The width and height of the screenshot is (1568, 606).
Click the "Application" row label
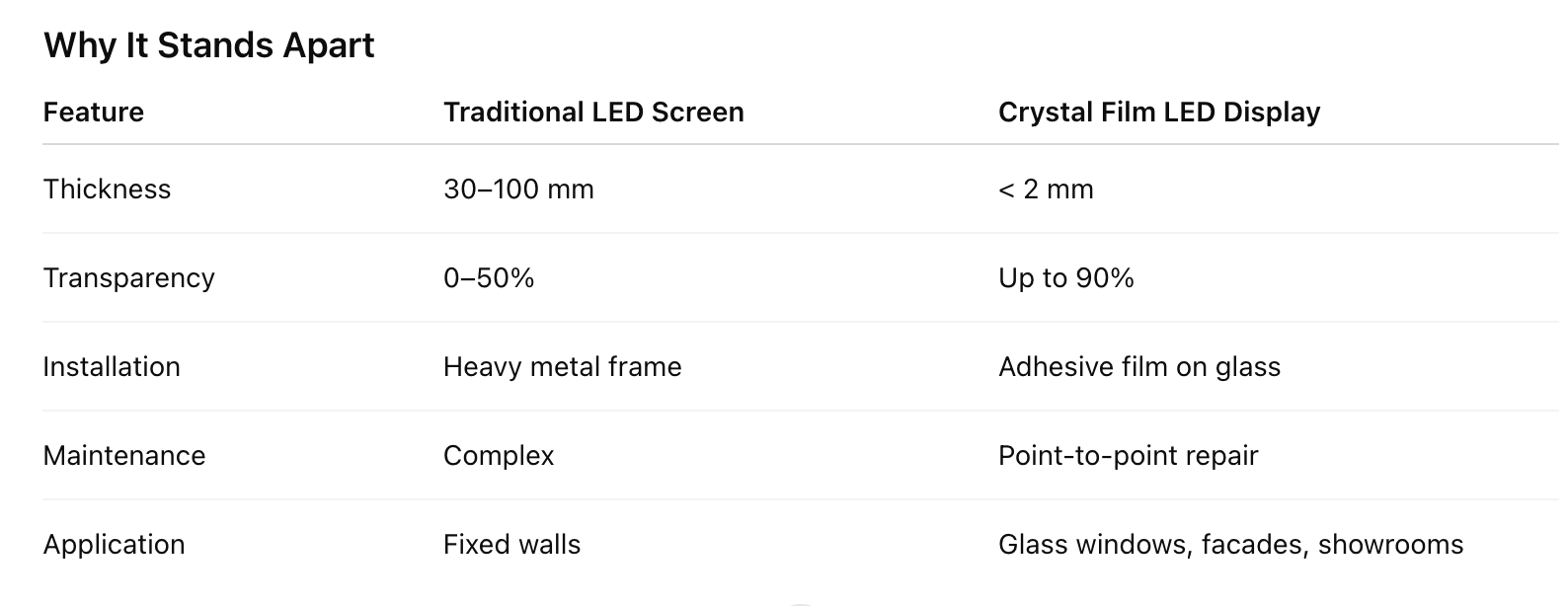click(x=114, y=545)
